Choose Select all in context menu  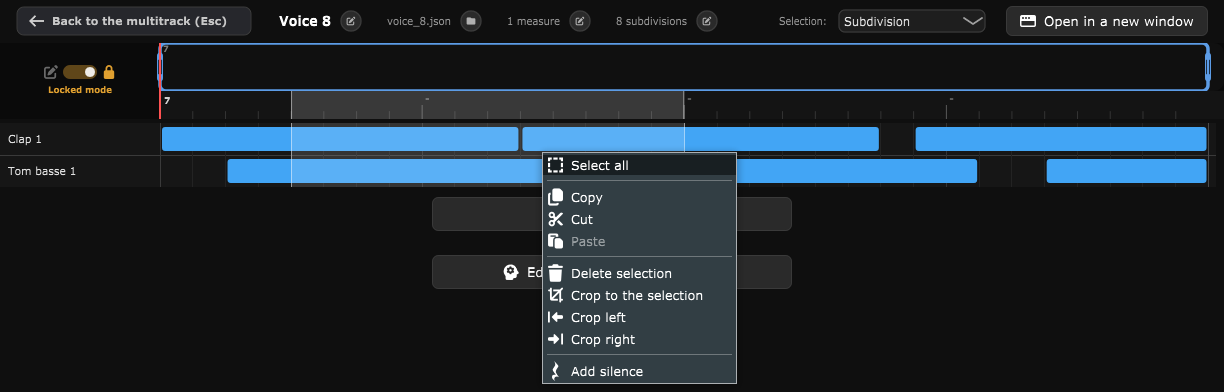click(639, 165)
